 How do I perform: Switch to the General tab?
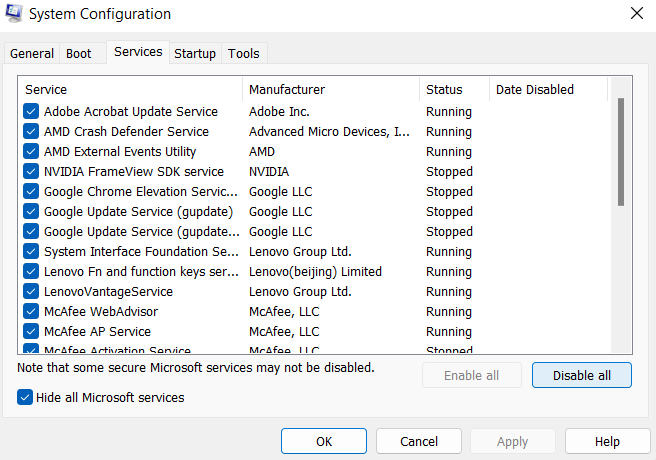[x=32, y=54]
